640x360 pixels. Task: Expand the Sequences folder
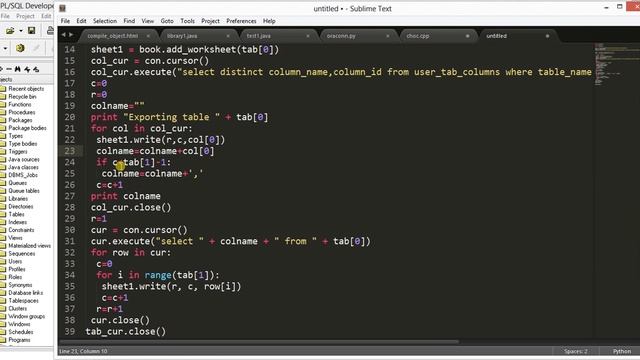point(22,253)
